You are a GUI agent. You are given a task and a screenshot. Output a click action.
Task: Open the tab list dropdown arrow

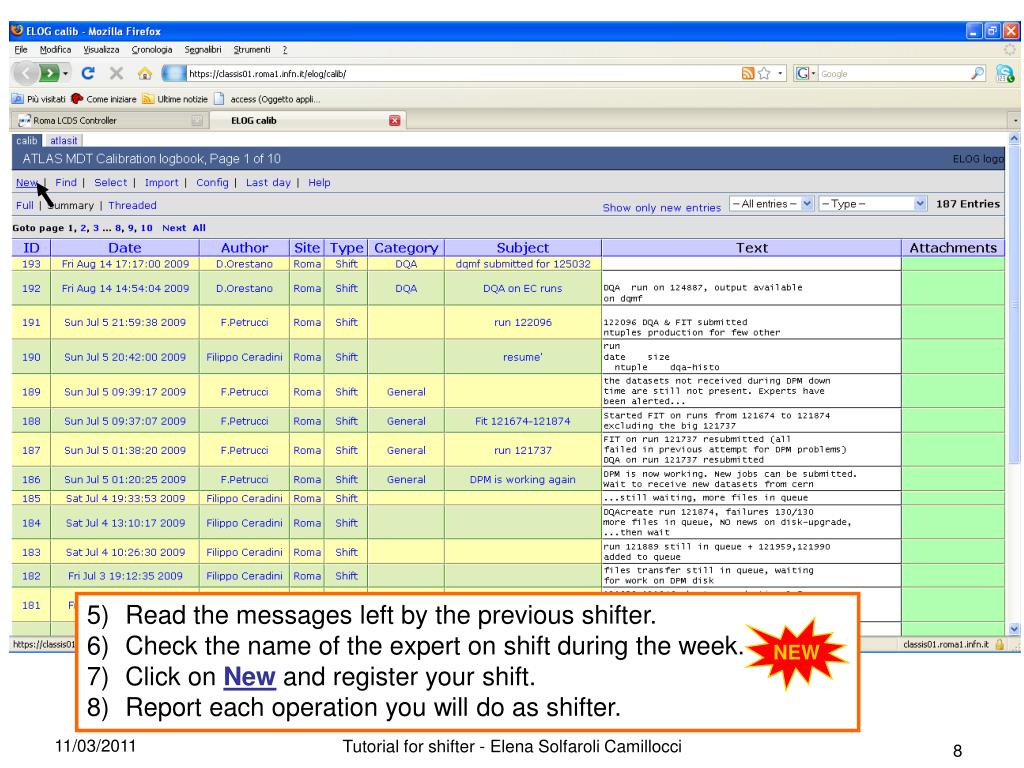click(x=1015, y=121)
